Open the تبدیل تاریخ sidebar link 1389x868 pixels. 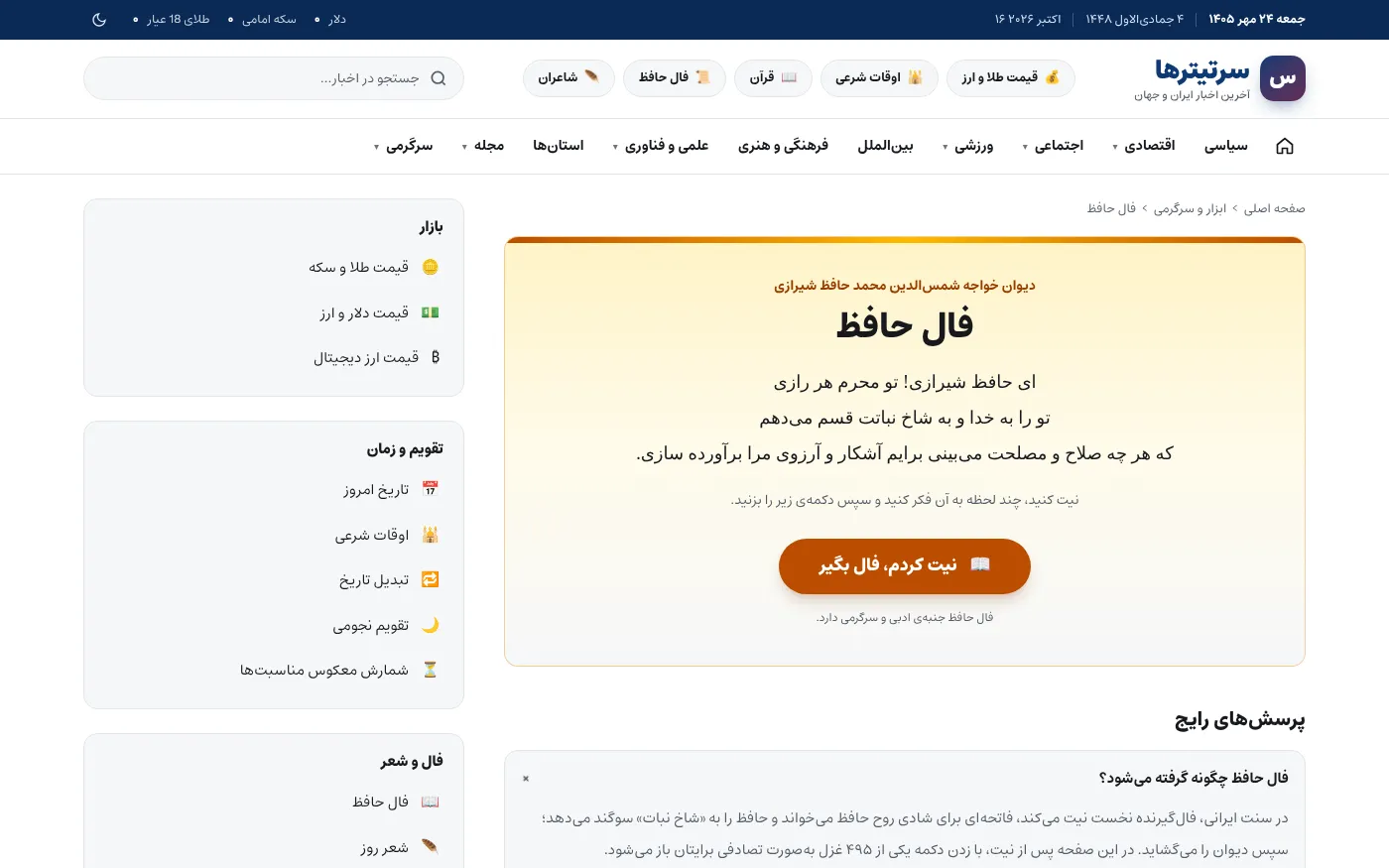(x=374, y=579)
